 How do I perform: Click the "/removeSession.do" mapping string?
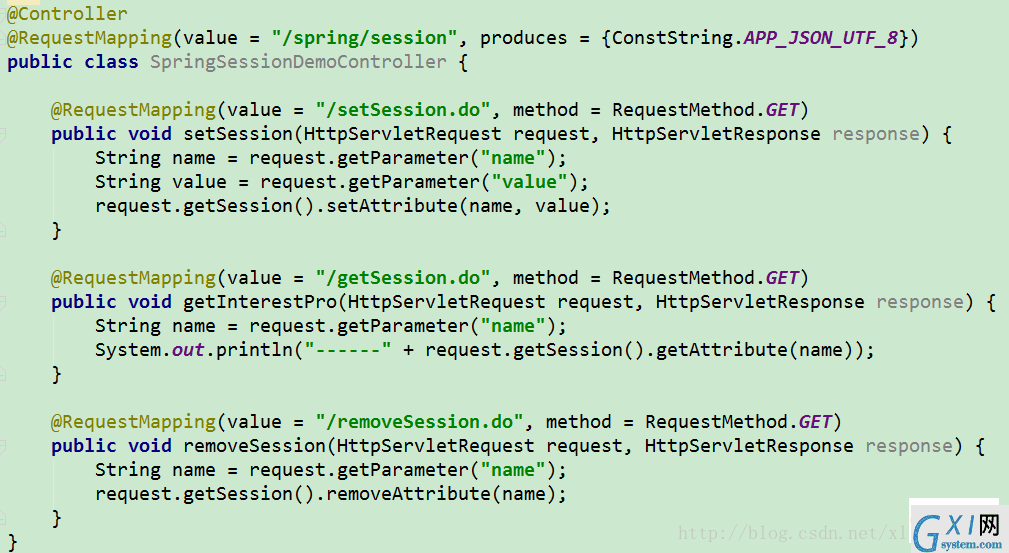click(x=420, y=422)
